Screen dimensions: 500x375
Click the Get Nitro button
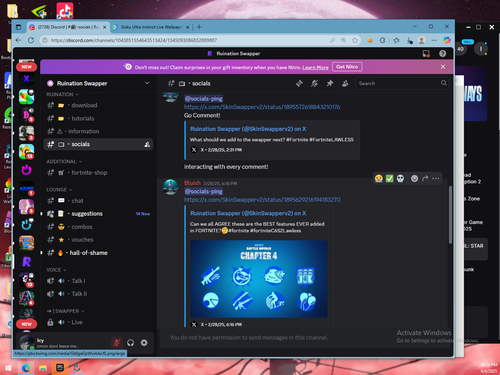347,67
